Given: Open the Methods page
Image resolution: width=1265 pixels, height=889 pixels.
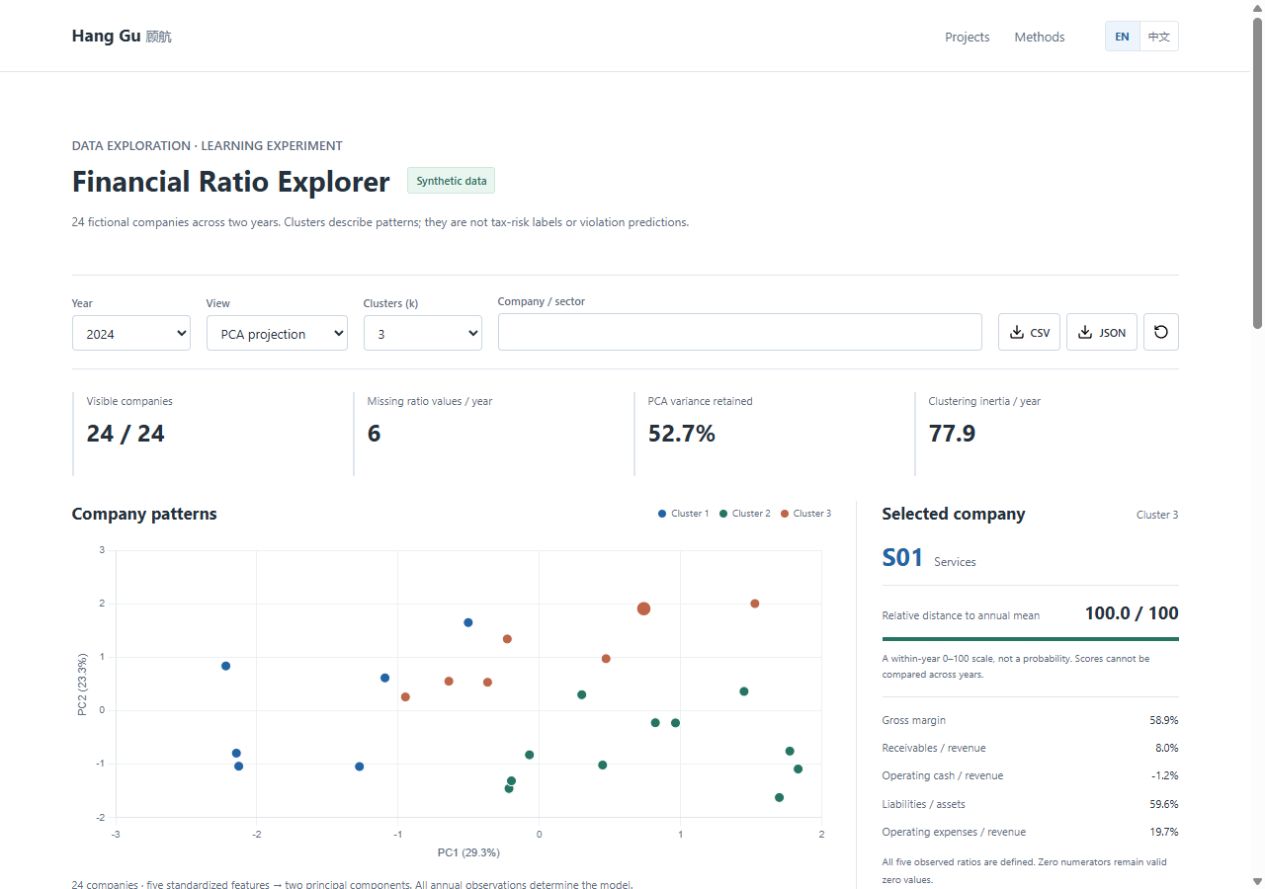Looking at the screenshot, I should [x=1039, y=37].
